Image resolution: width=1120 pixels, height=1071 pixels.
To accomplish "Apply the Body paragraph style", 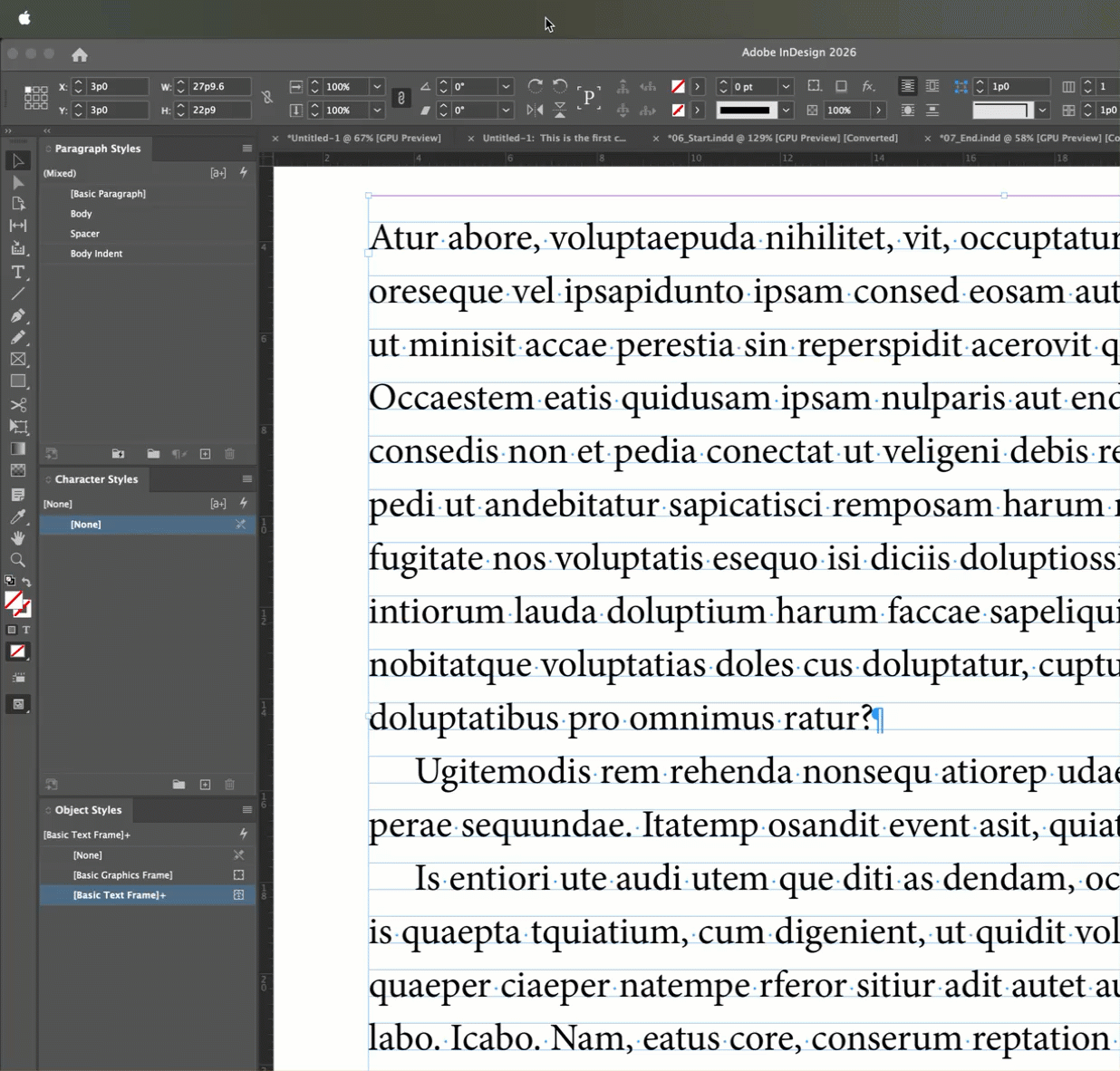I will click(x=148, y=214).
